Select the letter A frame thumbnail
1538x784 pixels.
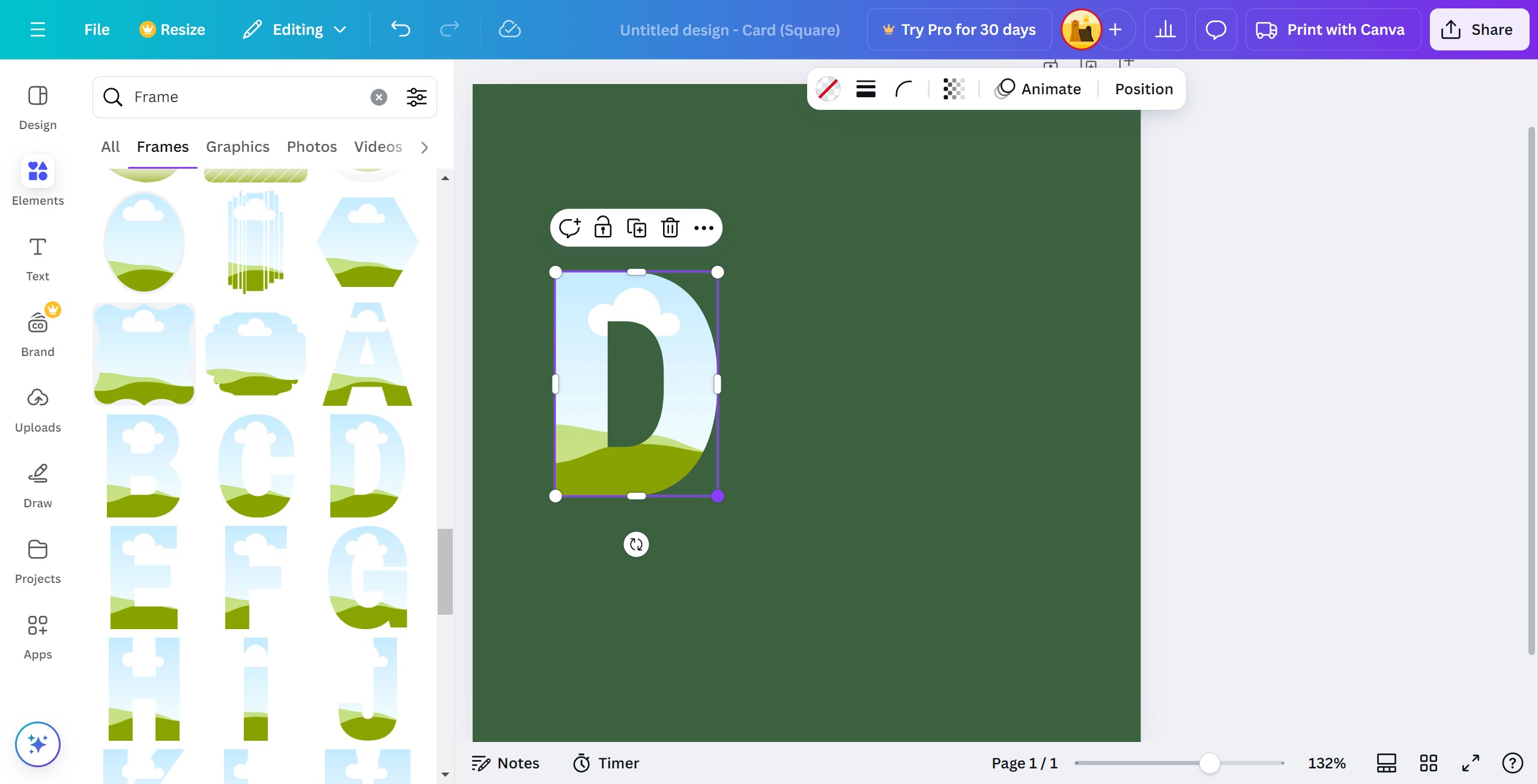[367, 354]
